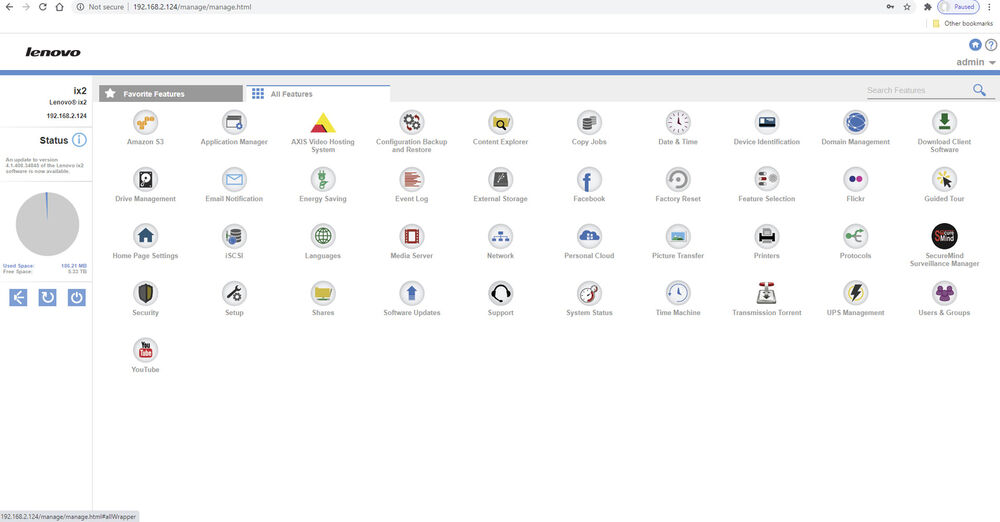1000x522 pixels.
Task: Open Configuration Backup and Restore
Action: (411, 123)
